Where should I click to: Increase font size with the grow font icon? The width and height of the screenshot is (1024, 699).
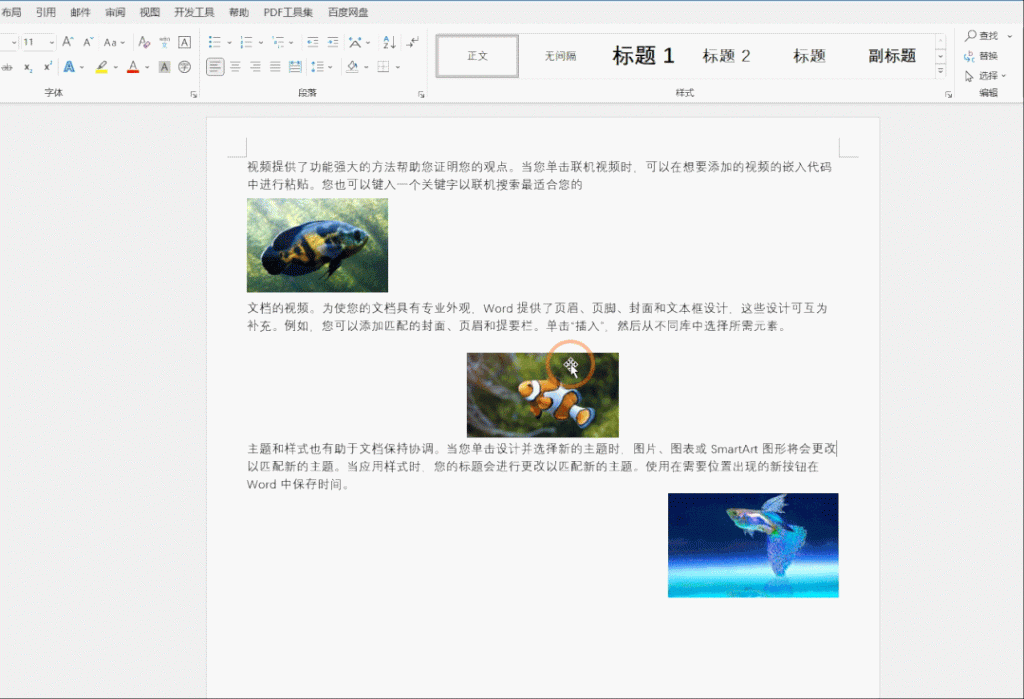68,42
